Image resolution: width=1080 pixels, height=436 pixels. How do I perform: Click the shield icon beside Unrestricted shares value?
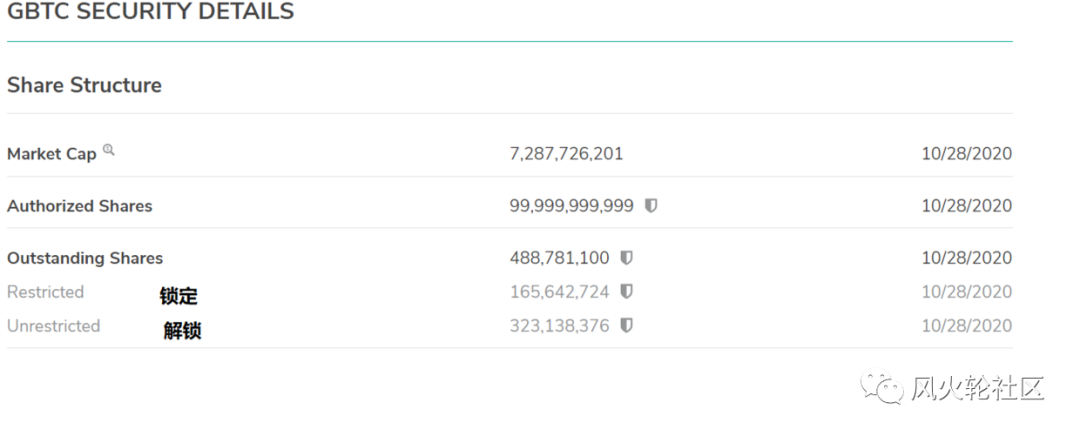click(x=626, y=325)
